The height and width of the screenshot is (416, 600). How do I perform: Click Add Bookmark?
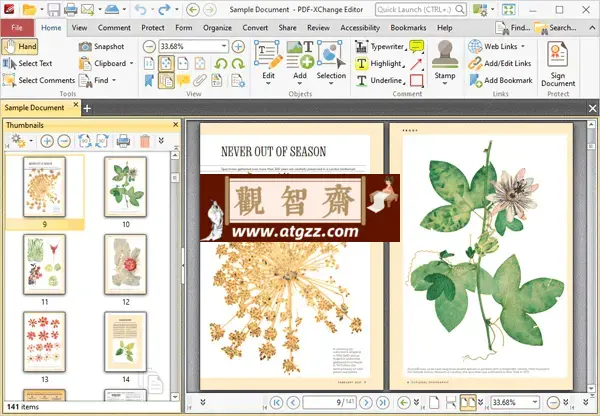click(501, 80)
